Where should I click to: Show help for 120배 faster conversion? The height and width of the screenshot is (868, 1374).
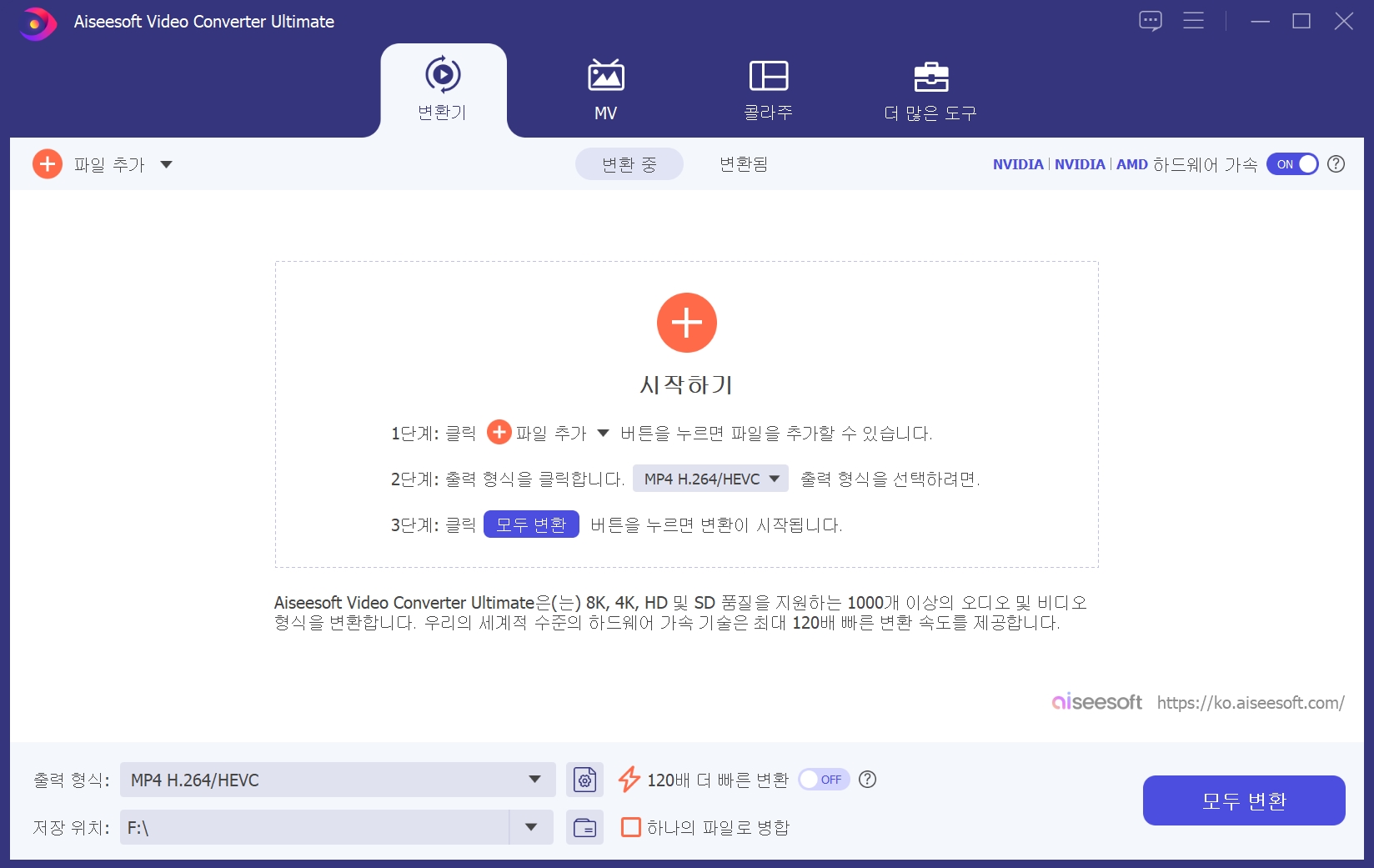[868, 780]
